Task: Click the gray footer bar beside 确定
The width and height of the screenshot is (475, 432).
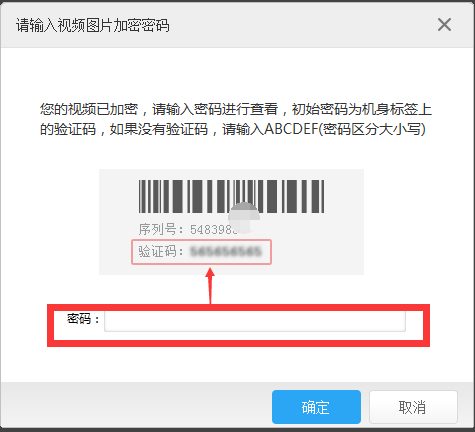Action: point(133,405)
